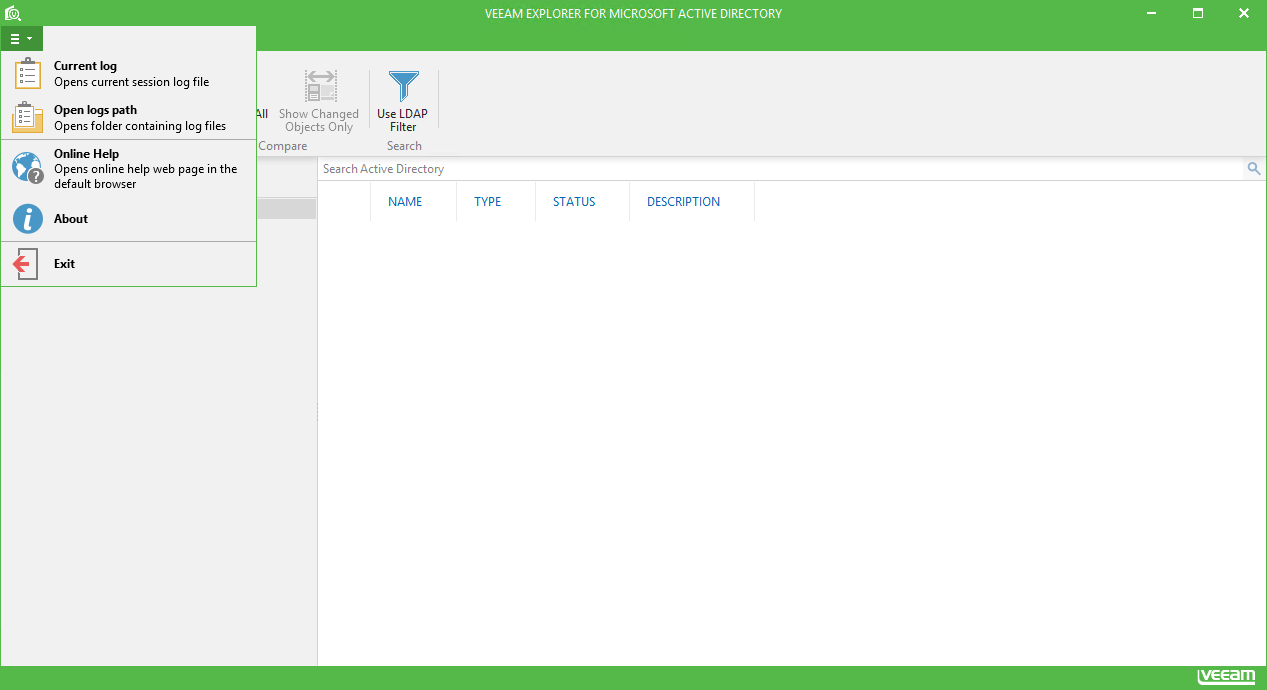Click Use LDAP Filter funnel icon
1267x690 pixels.
(x=404, y=87)
